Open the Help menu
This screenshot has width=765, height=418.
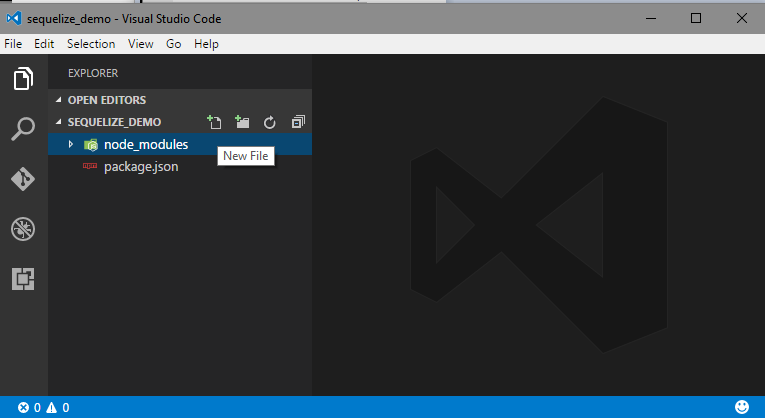tap(206, 44)
